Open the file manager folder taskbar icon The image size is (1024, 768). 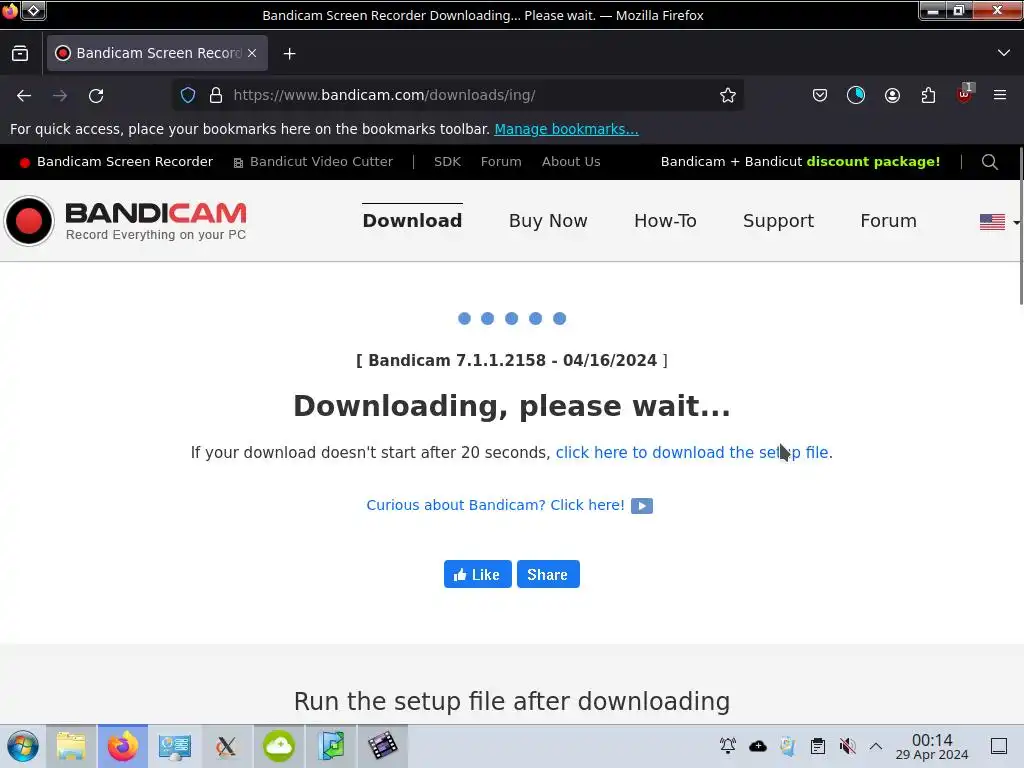click(x=71, y=746)
